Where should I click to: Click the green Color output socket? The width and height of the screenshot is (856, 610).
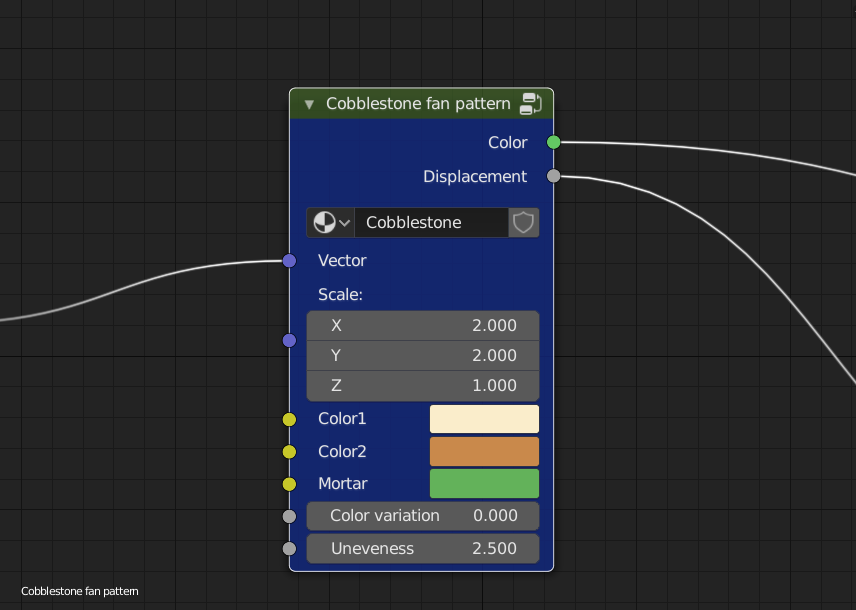554,143
